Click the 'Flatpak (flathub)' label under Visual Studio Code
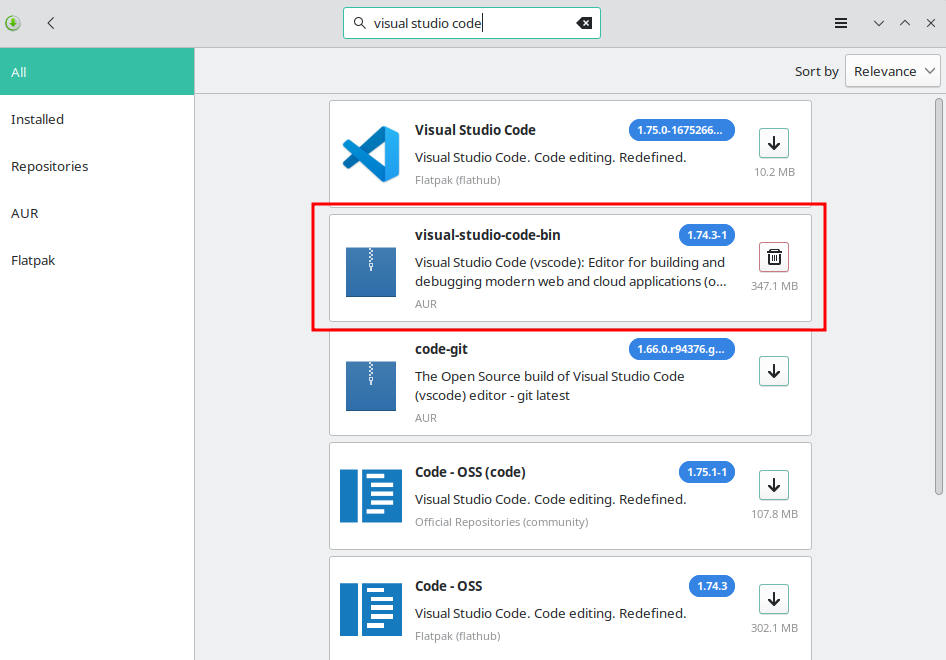This screenshot has height=660, width=946. (x=457, y=180)
